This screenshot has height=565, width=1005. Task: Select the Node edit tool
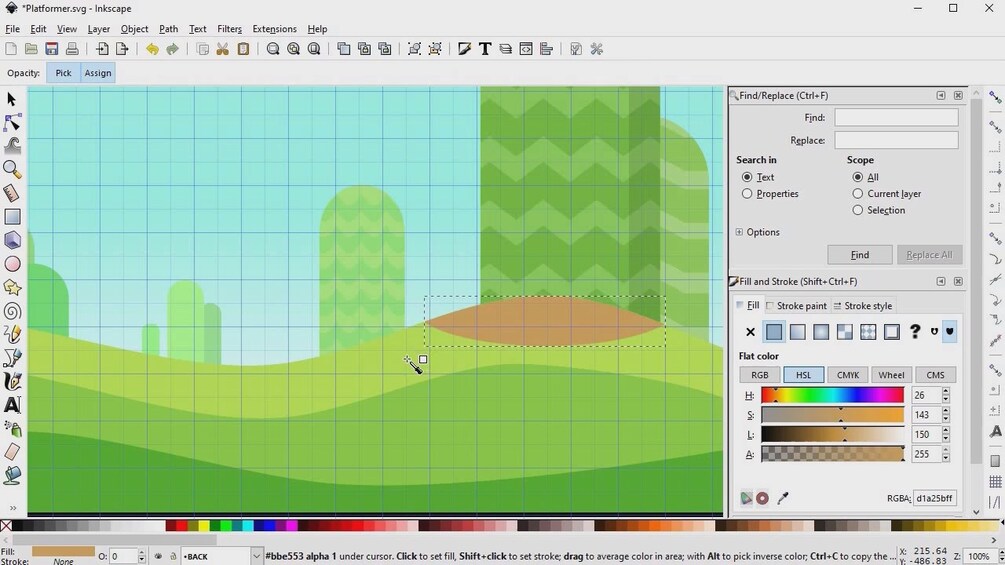(x=12, y=122)
